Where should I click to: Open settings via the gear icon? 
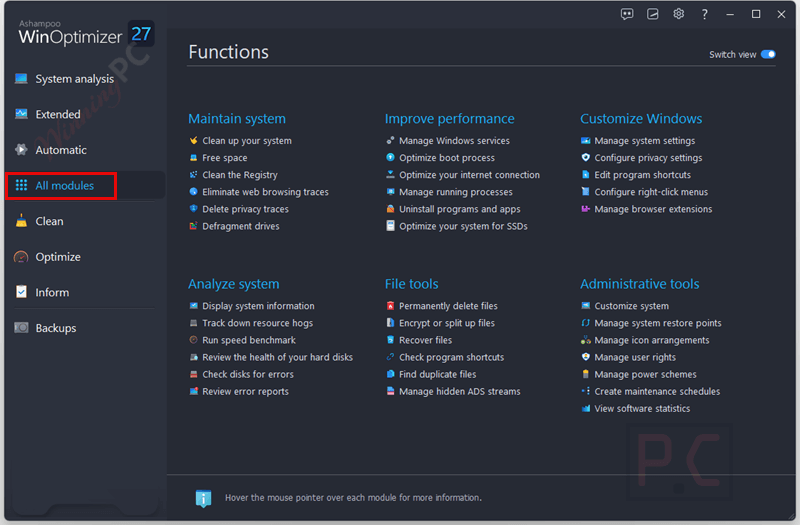[x=679, y=14]
